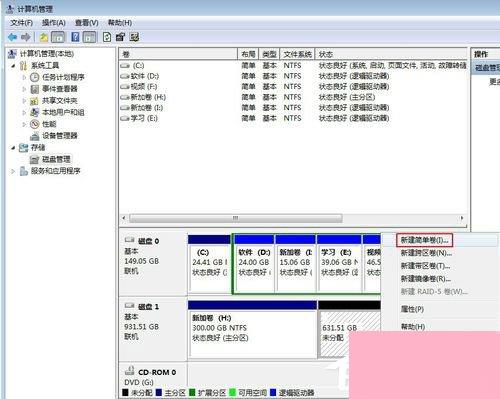Image resolution: width=500 pixels, height=399 pixels.
Task: Open the 帮助(H) menu
Action: pyautogui.click(x=120, y=23)
